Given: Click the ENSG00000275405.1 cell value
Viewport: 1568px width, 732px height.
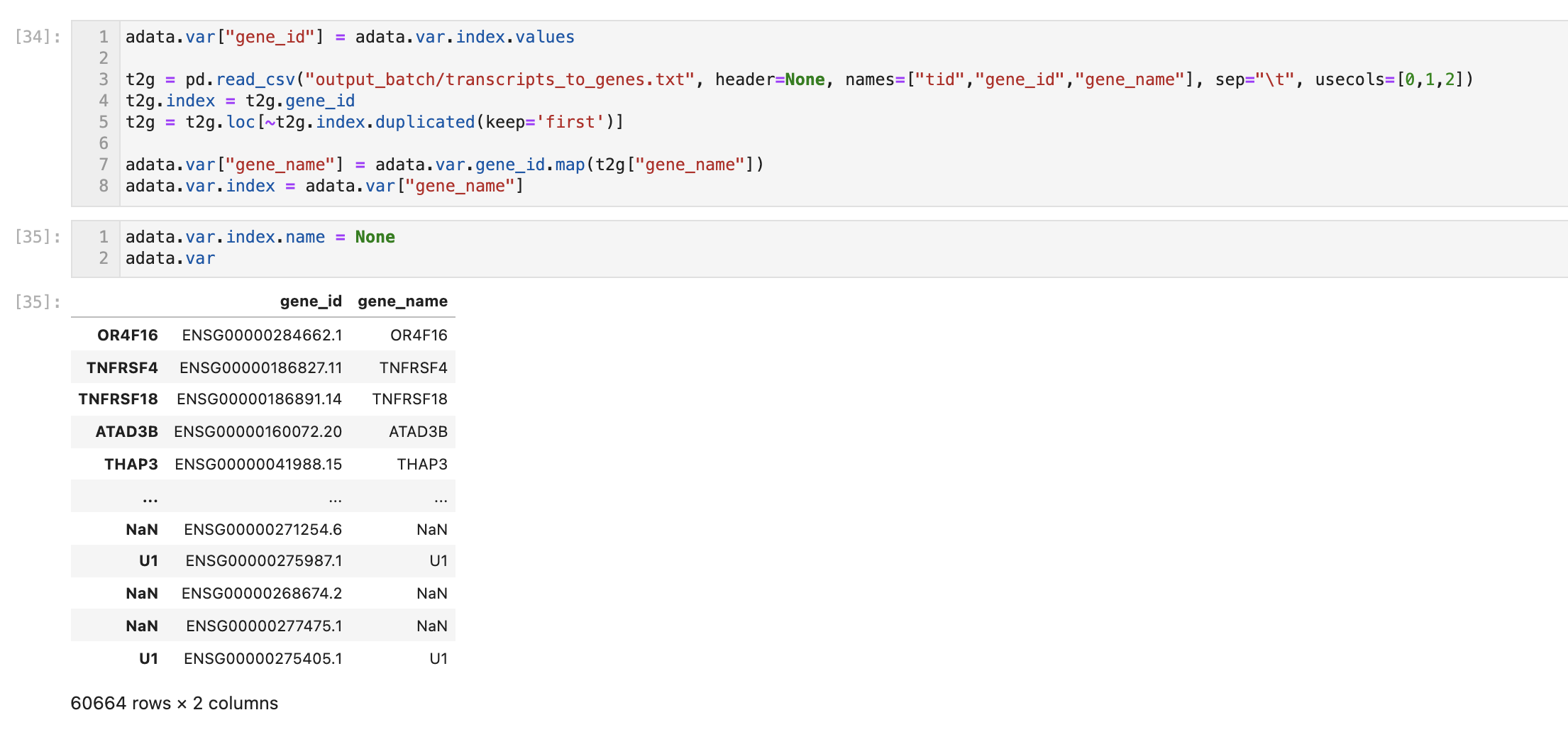Looking at the screenshot, I should [x=263, y=658].
